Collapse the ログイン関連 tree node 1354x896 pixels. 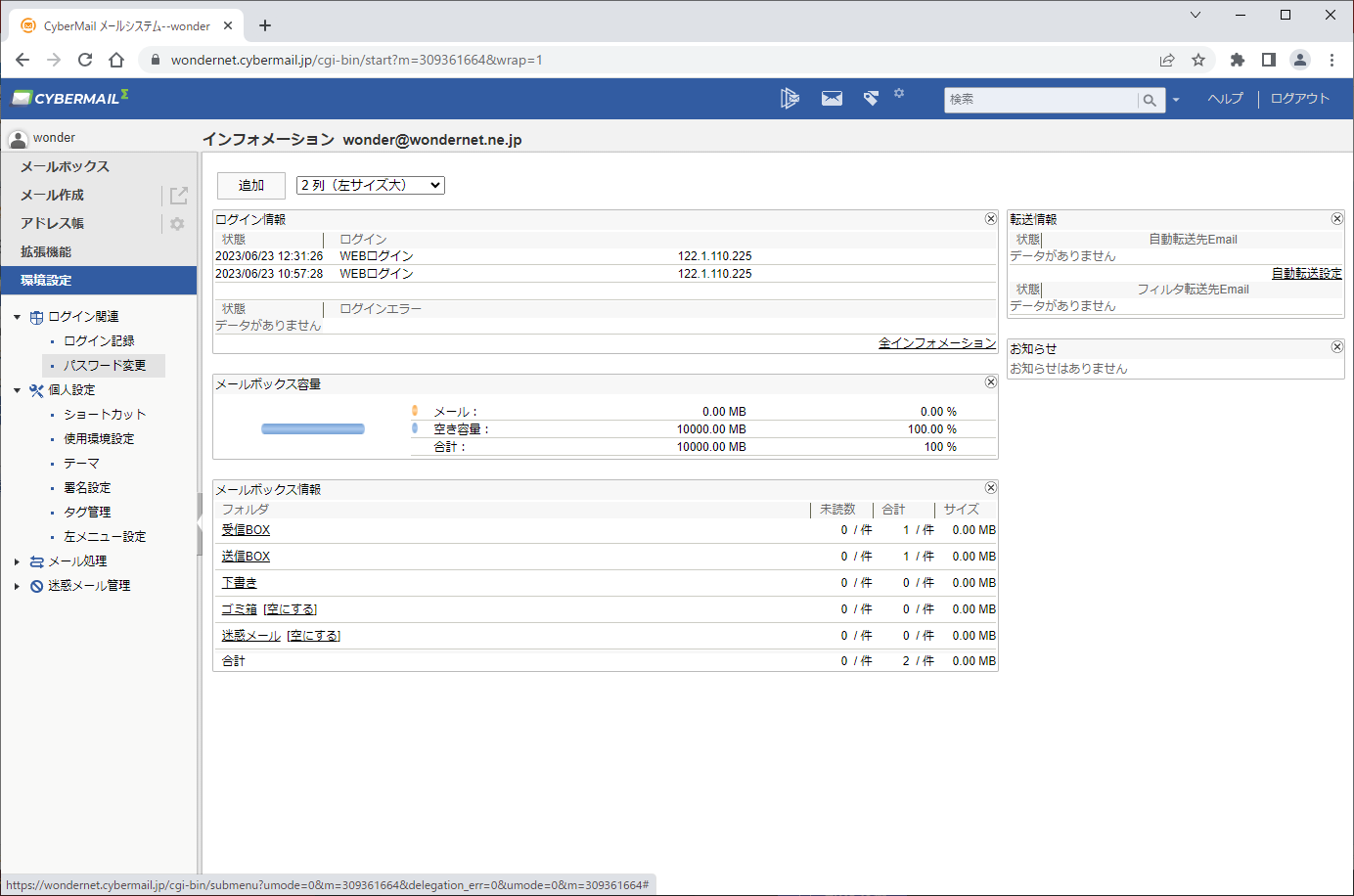(17, 317)
